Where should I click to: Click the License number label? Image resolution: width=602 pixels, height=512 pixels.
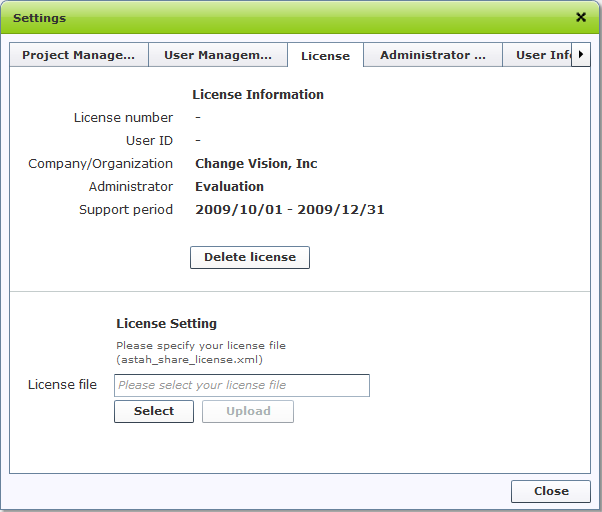123,117
